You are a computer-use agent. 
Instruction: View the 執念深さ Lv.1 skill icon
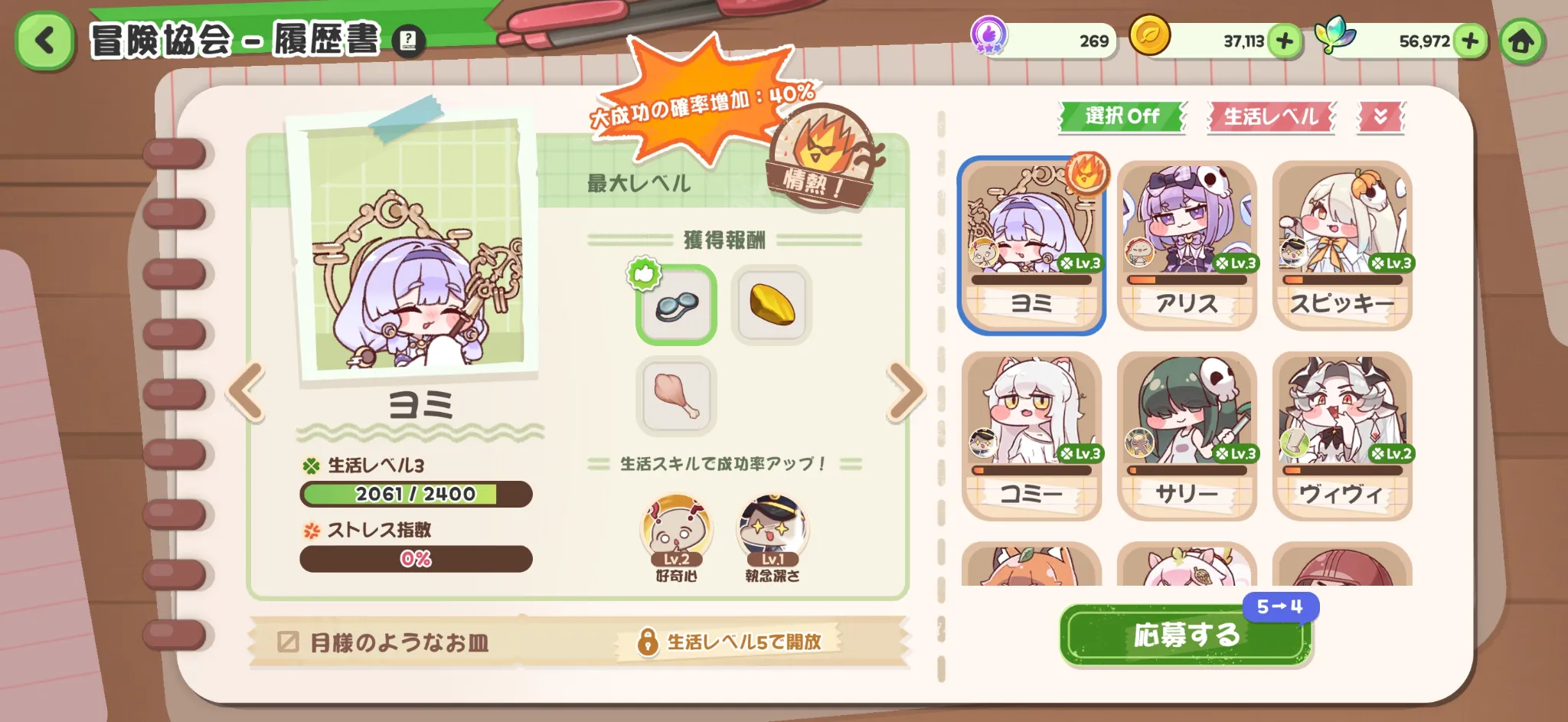coord(773,537)
